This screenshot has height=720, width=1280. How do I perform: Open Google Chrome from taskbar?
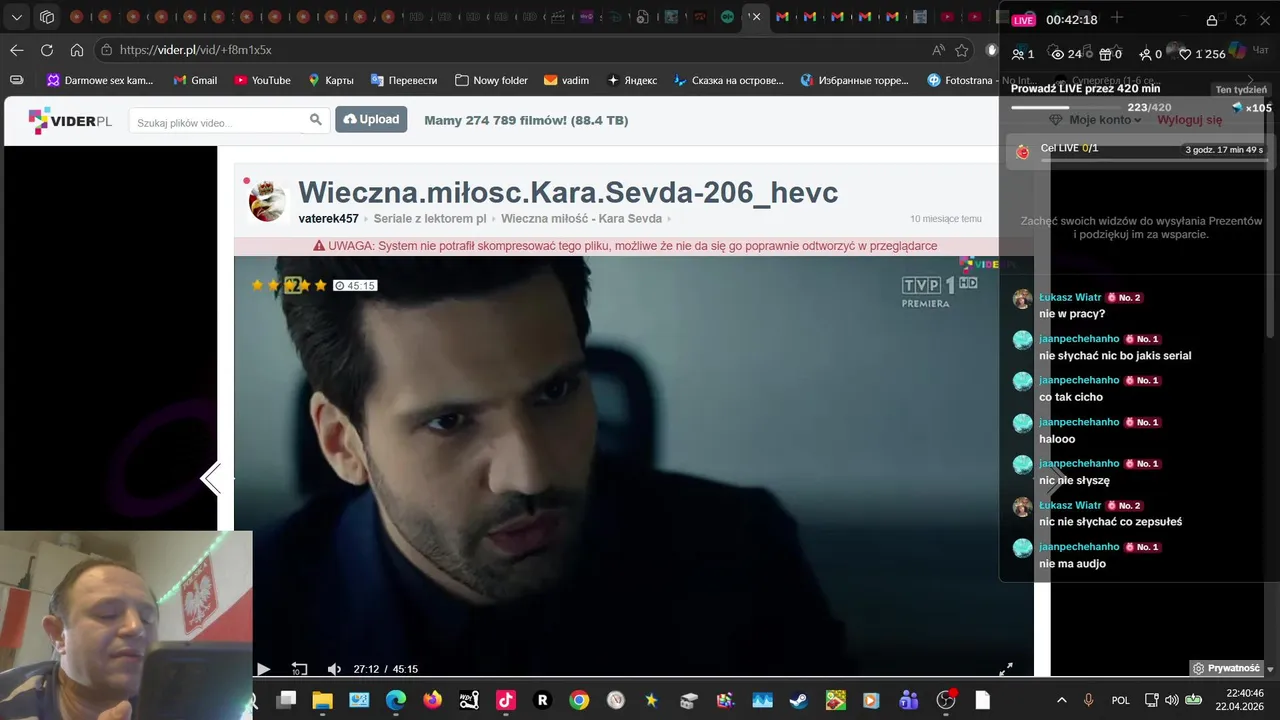579,700
